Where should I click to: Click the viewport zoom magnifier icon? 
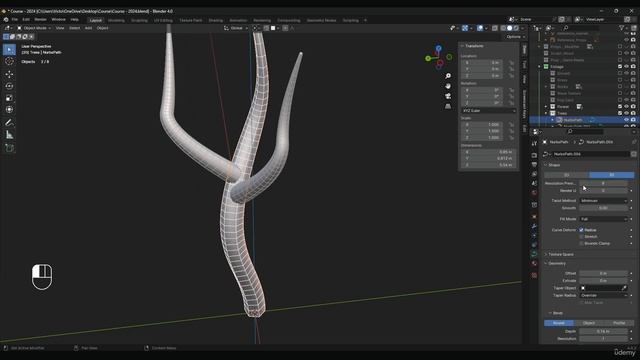point(448,76)
